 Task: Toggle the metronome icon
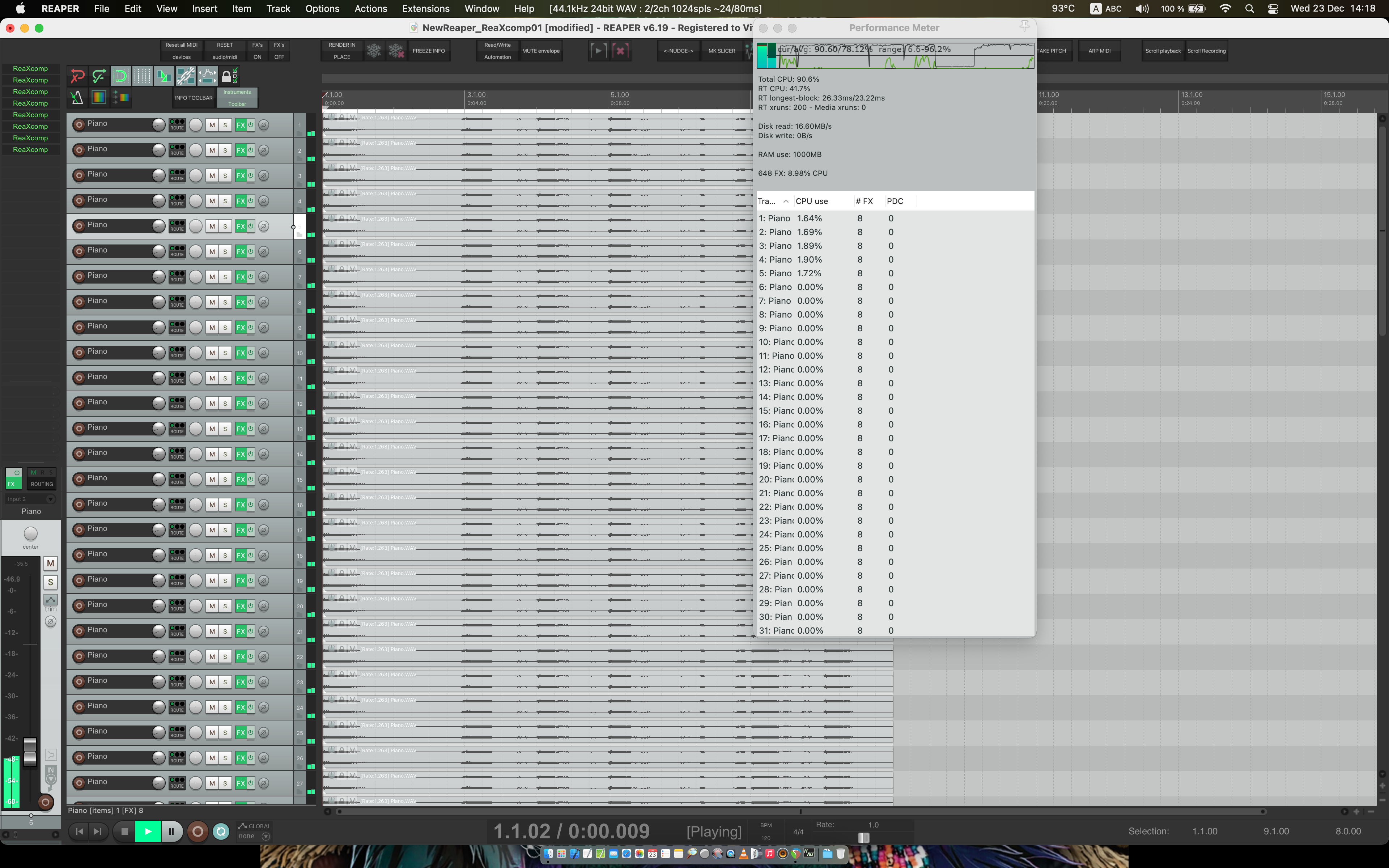click(x=77, y=98)
